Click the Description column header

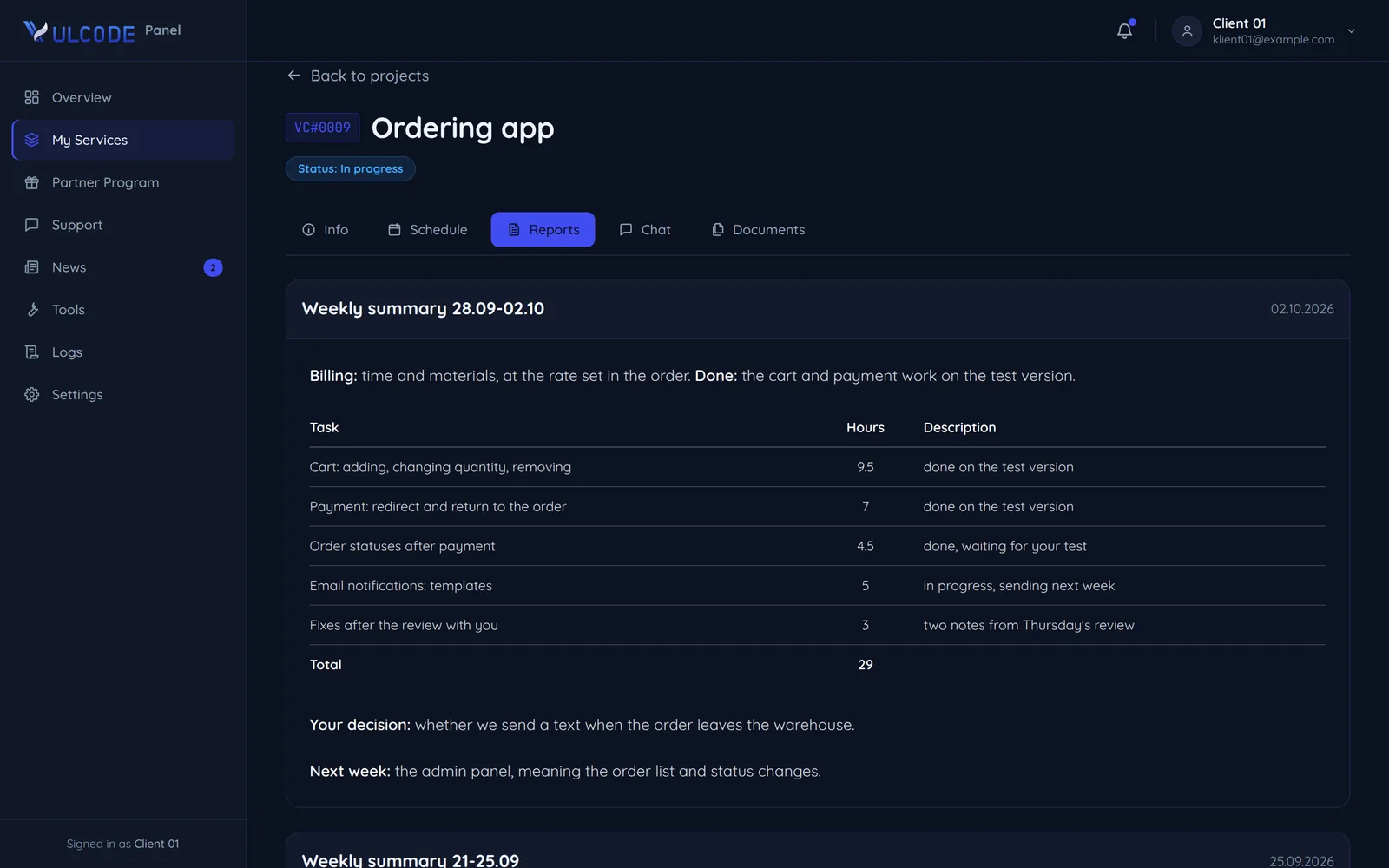point(959,427)
